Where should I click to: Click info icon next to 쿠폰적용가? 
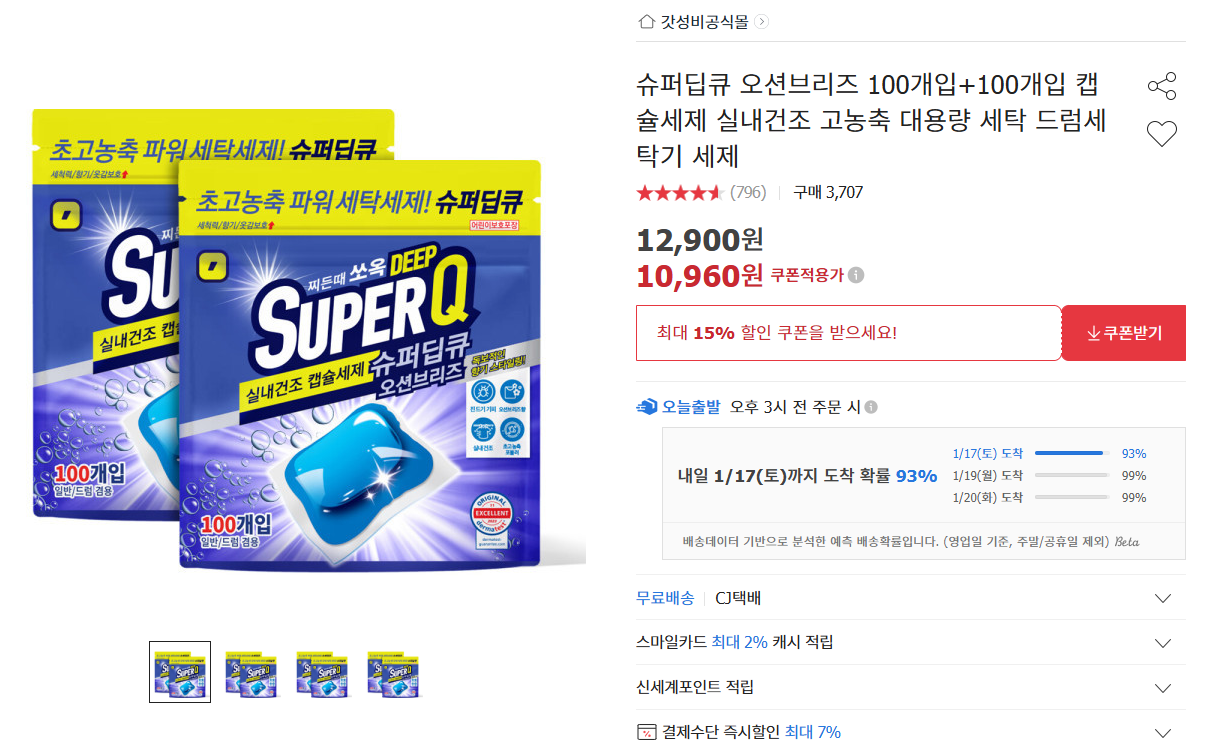[857, 276]
